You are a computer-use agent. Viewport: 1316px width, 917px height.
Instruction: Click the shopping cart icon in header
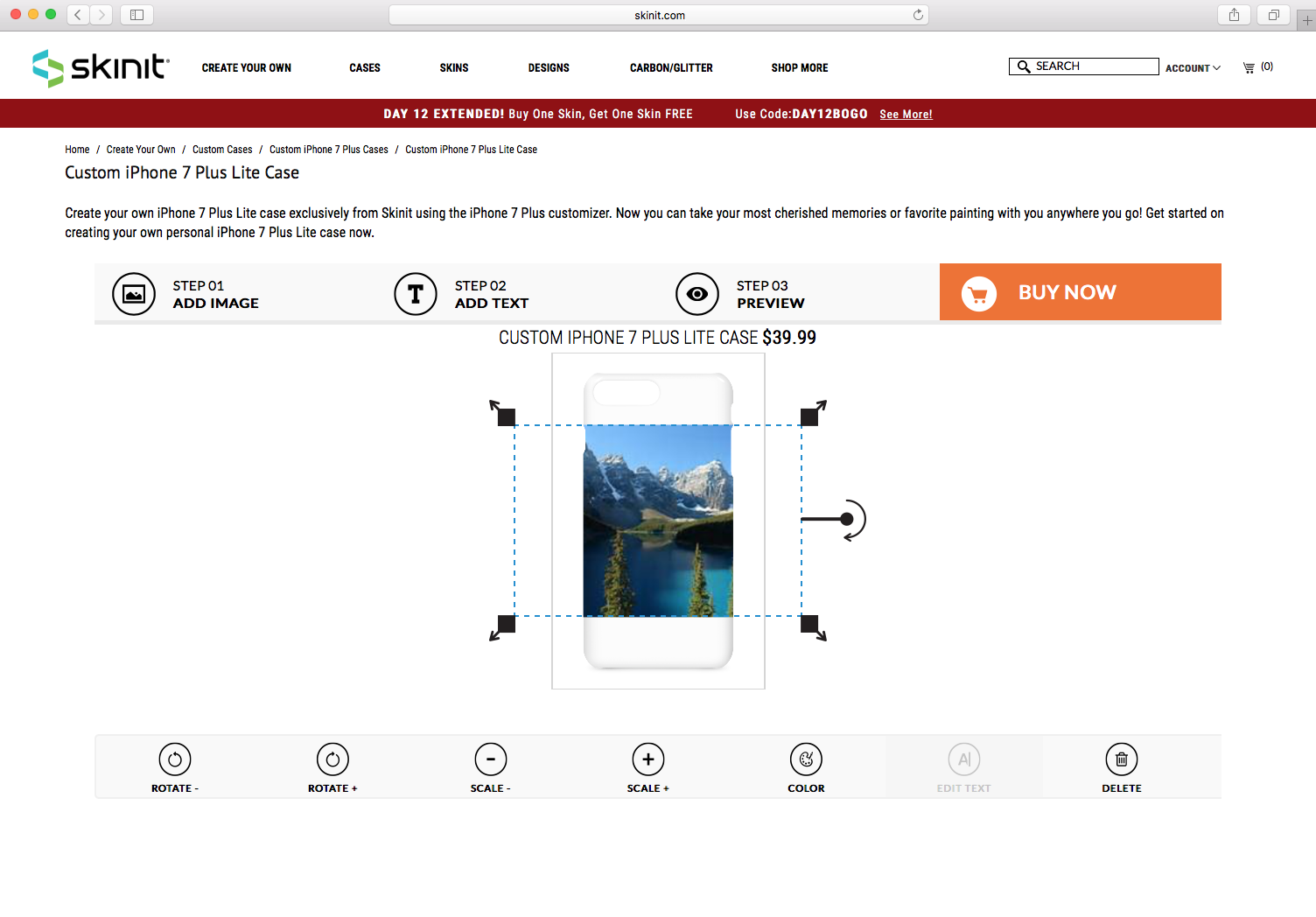tap(1249, 67)
